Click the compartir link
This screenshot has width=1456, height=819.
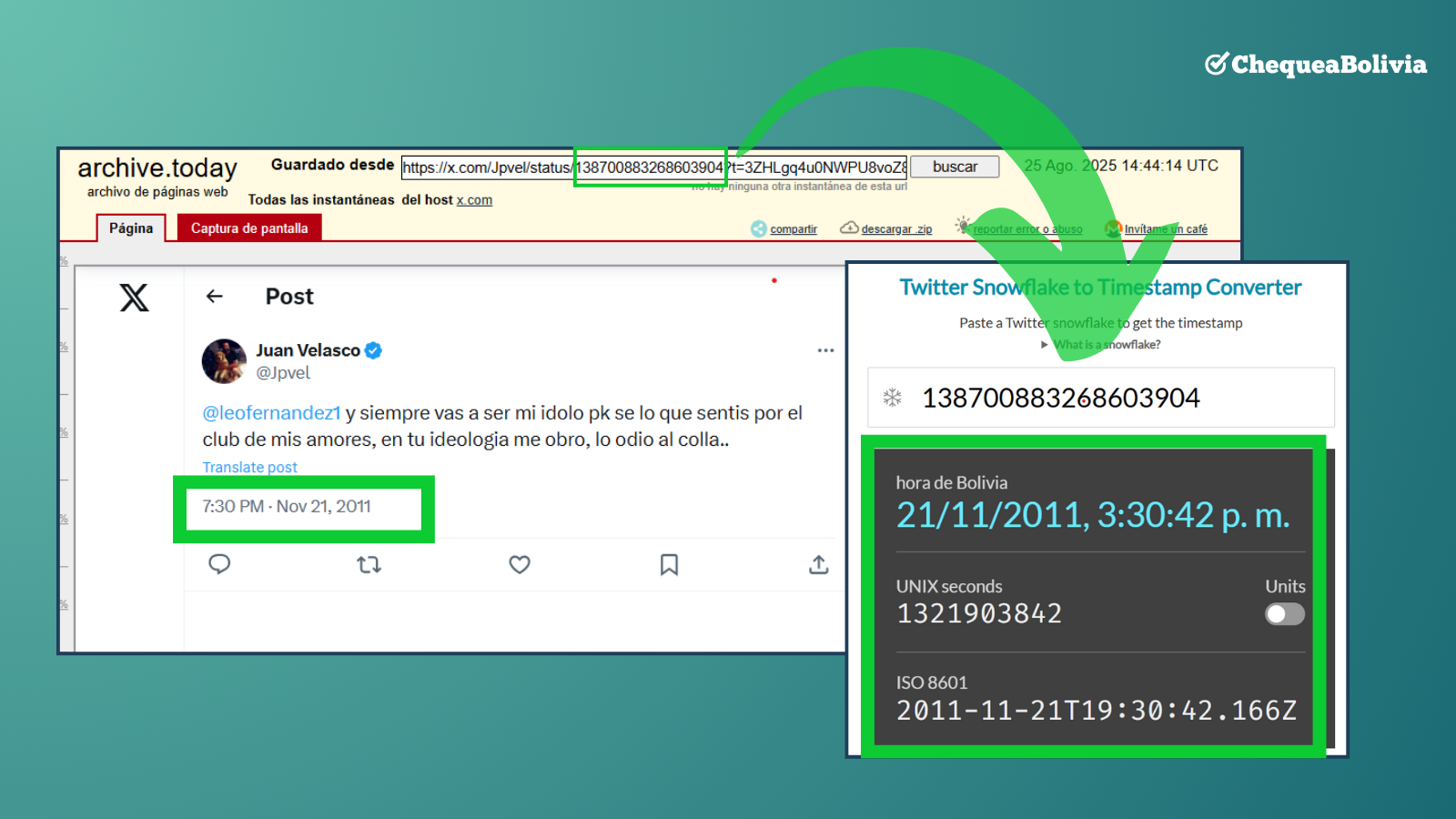click(x=793, y=229)
